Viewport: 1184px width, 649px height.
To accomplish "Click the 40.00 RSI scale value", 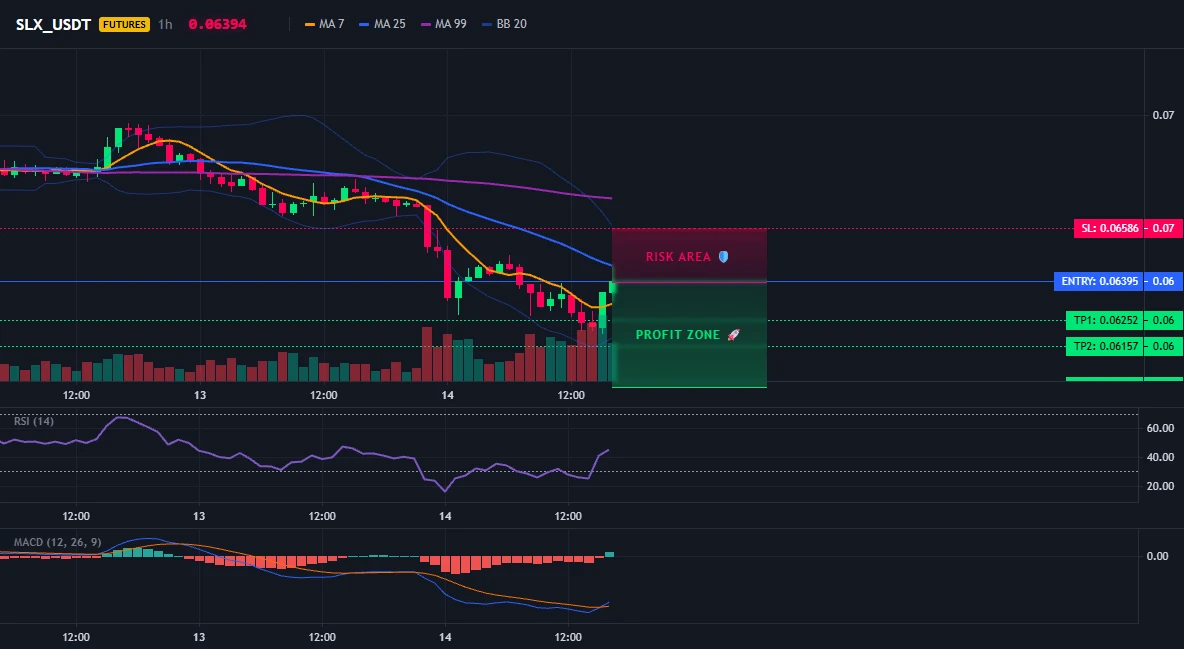I will [1160, 457].
